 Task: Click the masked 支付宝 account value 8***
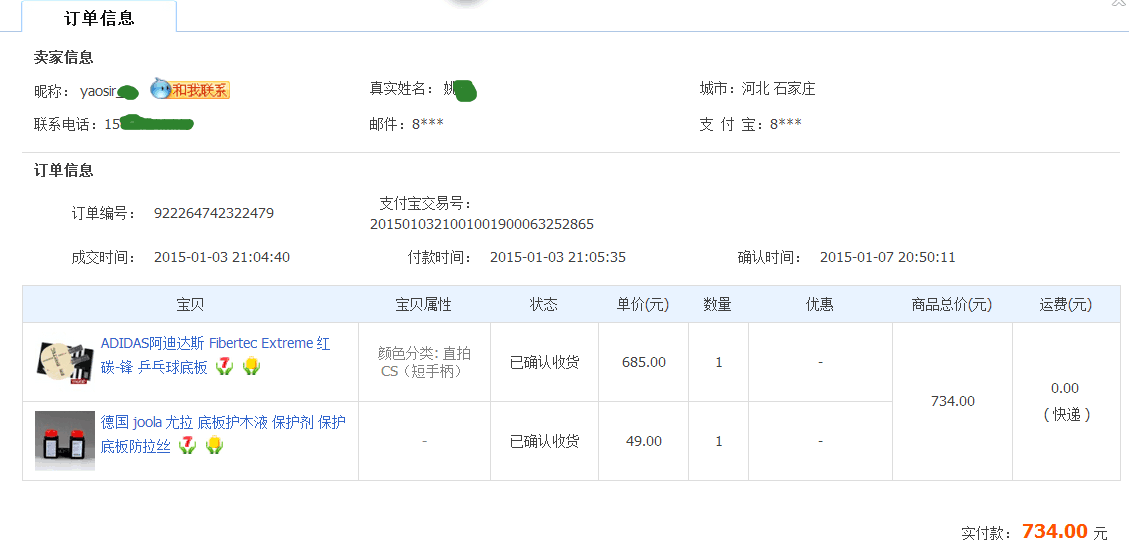pos(785,124)
